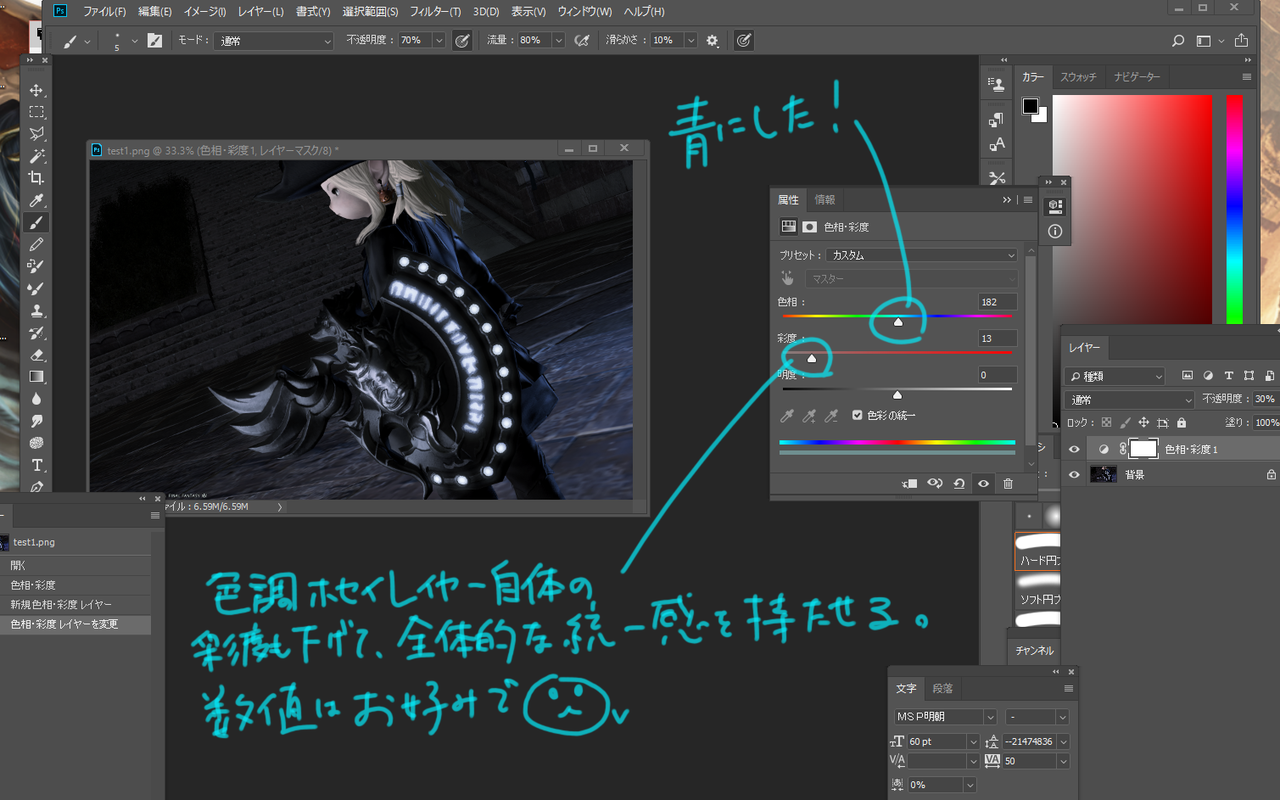Select history step 新規色相・彩度 レイヤー
1280x800 pixels.
pos(76,604)
